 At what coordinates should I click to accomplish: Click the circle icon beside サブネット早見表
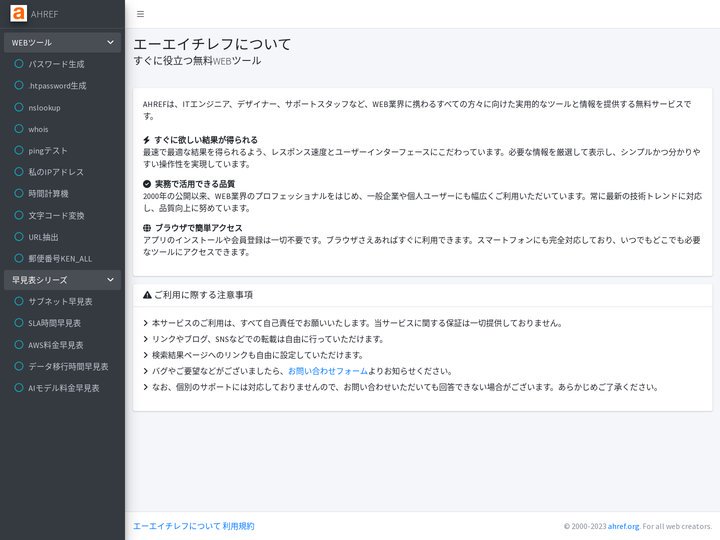[19, 301]
